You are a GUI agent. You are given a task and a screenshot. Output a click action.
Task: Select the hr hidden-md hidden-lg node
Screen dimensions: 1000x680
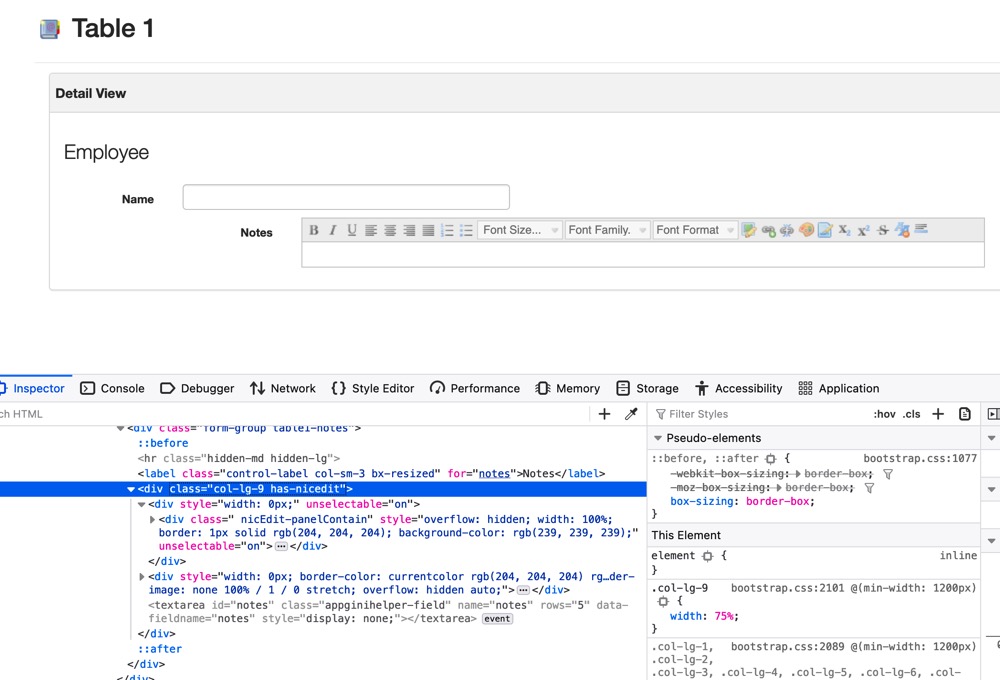click(239, 459)
